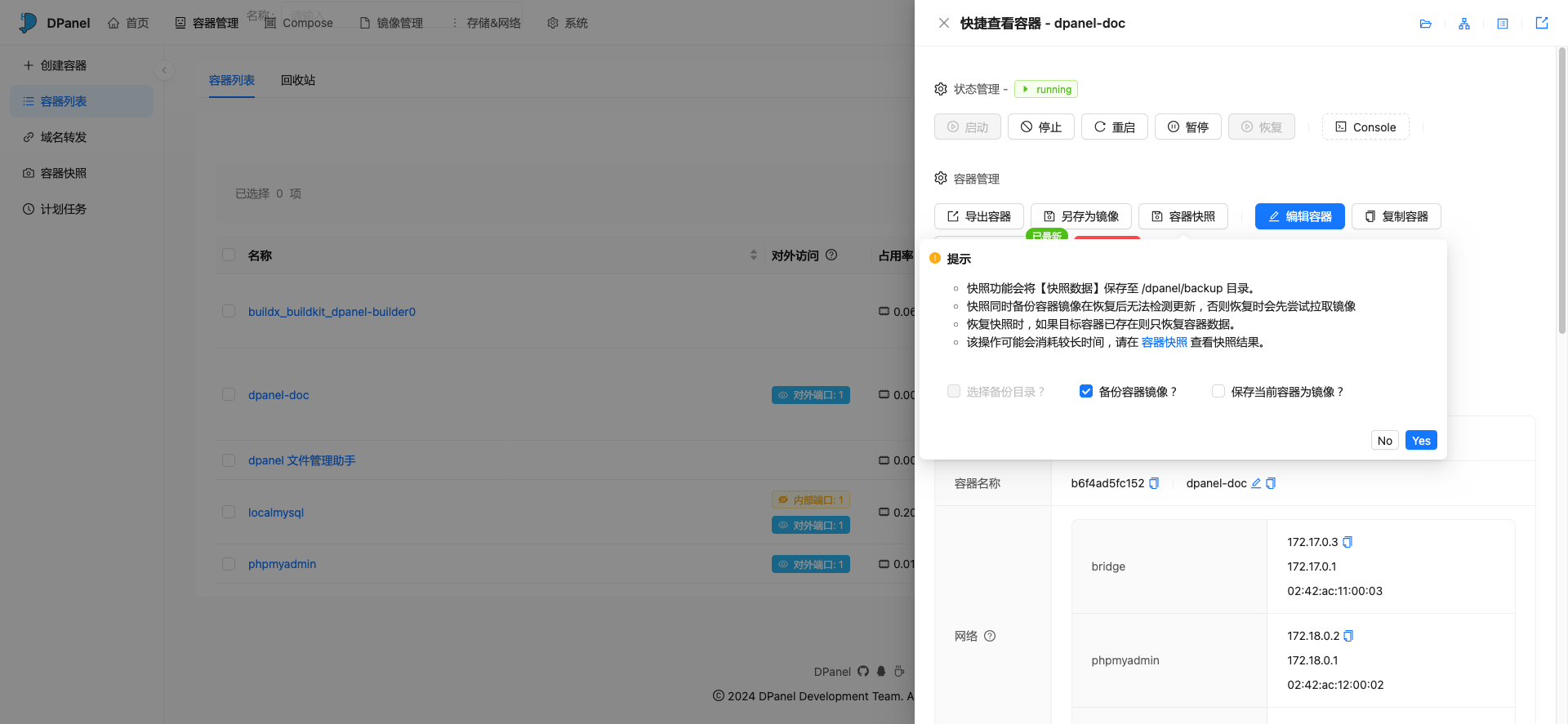Open 镜像管理 in top navigation
The image size is (1568, 724).
tap(391, 23)
